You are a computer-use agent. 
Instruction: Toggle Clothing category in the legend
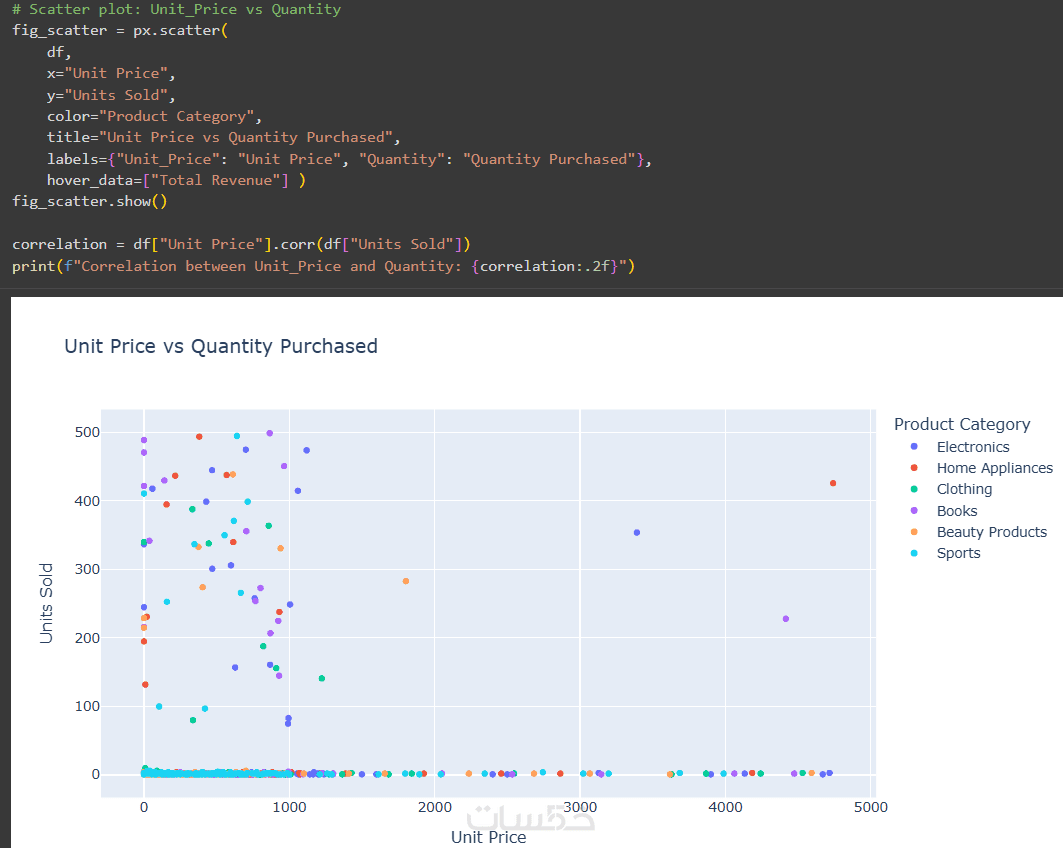(964, 489)
